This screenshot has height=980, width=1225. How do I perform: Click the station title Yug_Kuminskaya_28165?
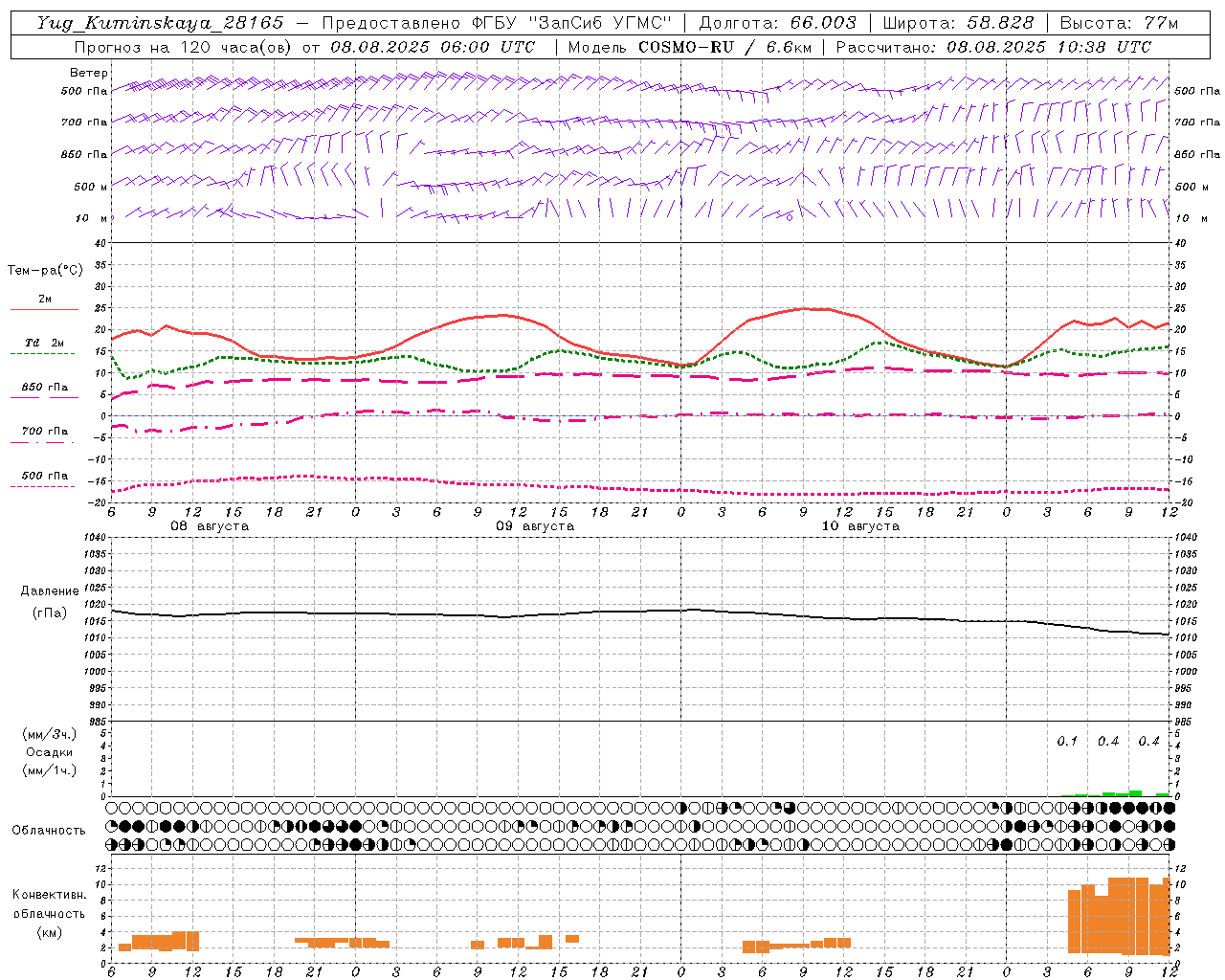pos(160,23)
